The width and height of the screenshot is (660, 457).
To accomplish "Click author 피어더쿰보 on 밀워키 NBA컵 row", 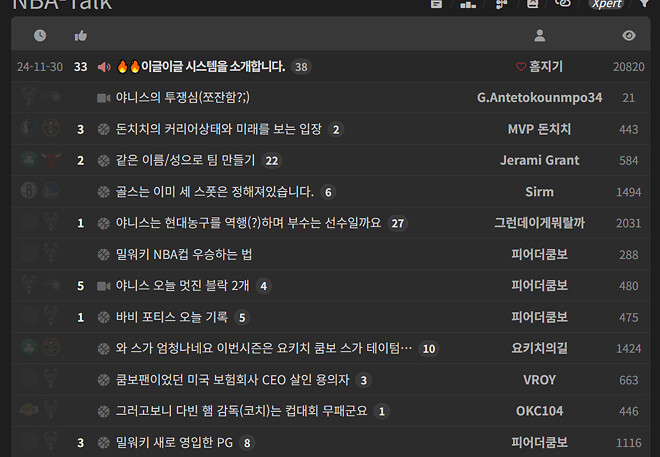I will coord(540,255).
